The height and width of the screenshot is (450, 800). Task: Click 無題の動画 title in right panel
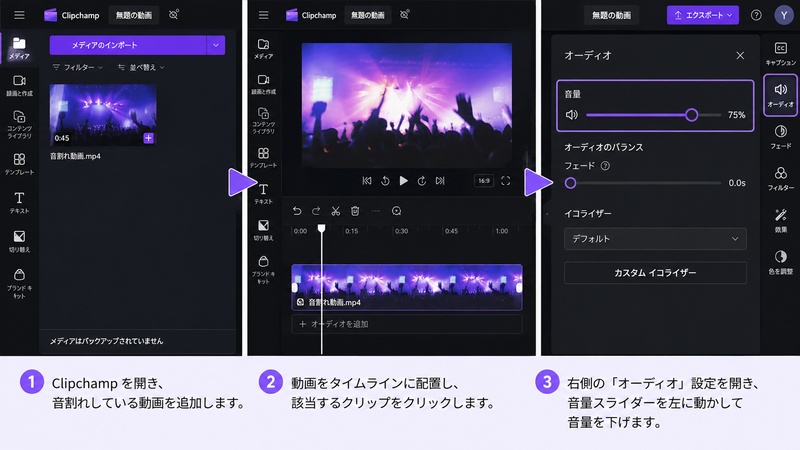pyautogui.click(x=611, y=15)
